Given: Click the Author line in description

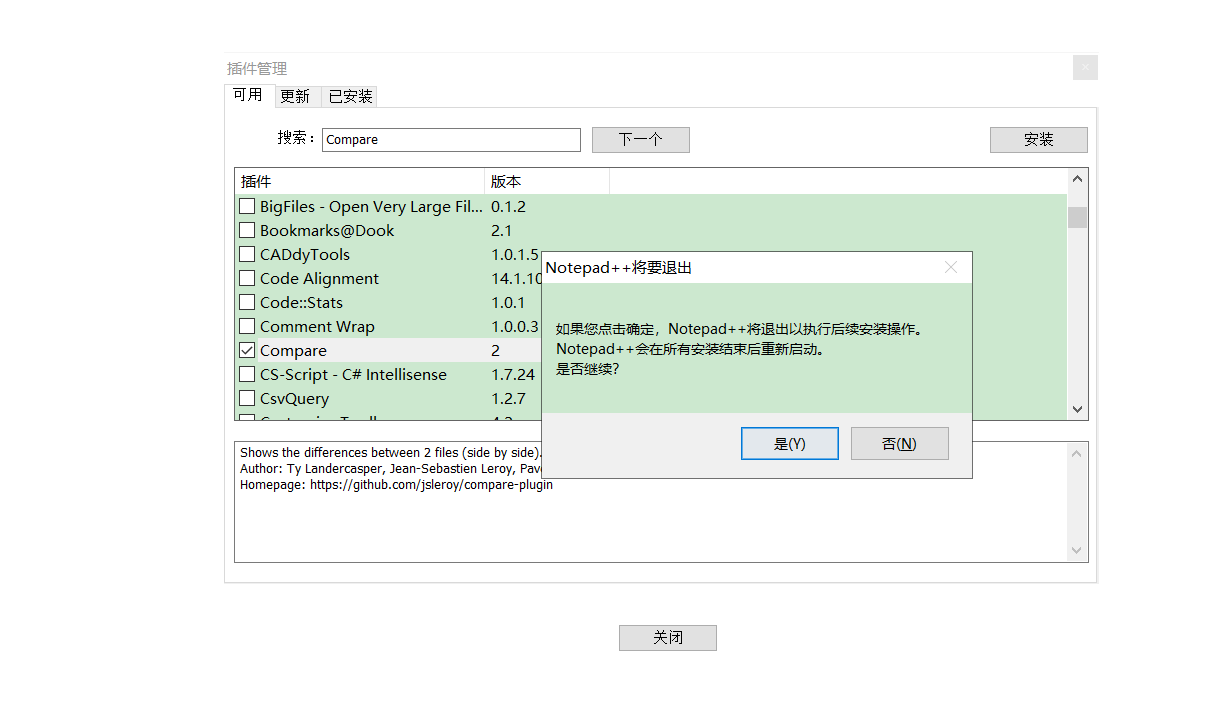Looking at the screenshot, I should 390,469.
